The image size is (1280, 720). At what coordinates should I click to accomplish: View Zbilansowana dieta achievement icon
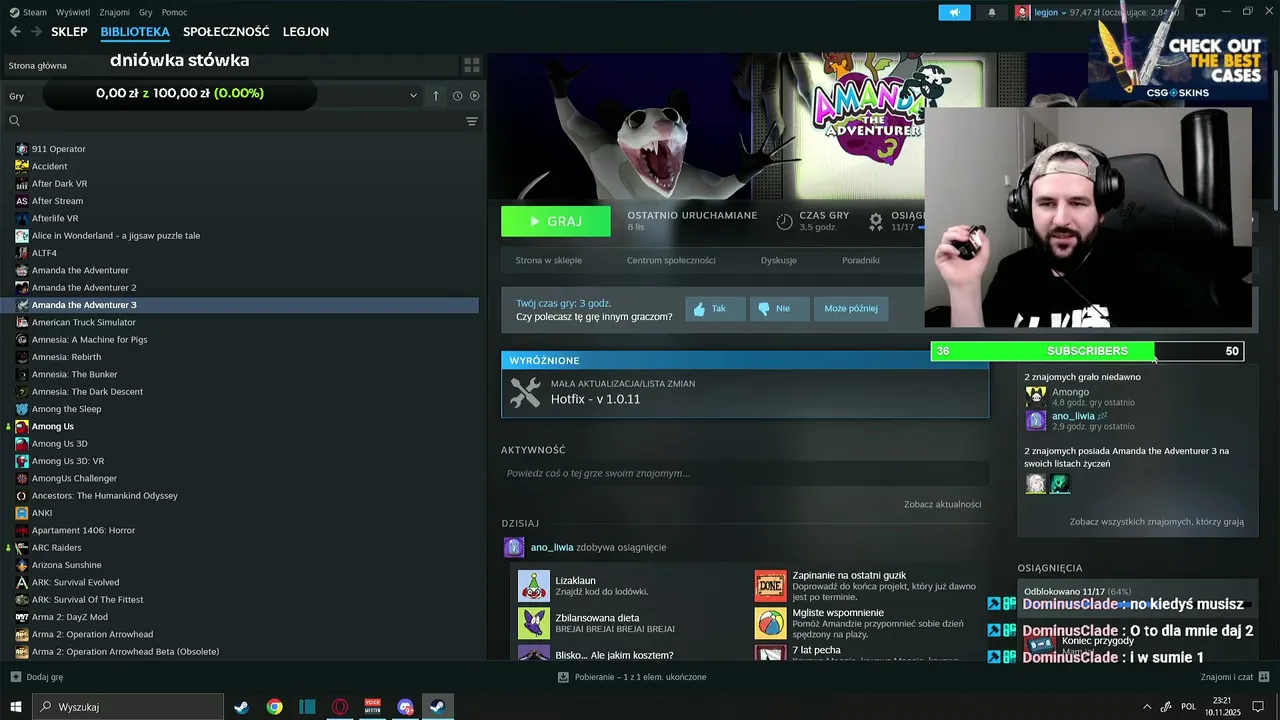point(534,623)
